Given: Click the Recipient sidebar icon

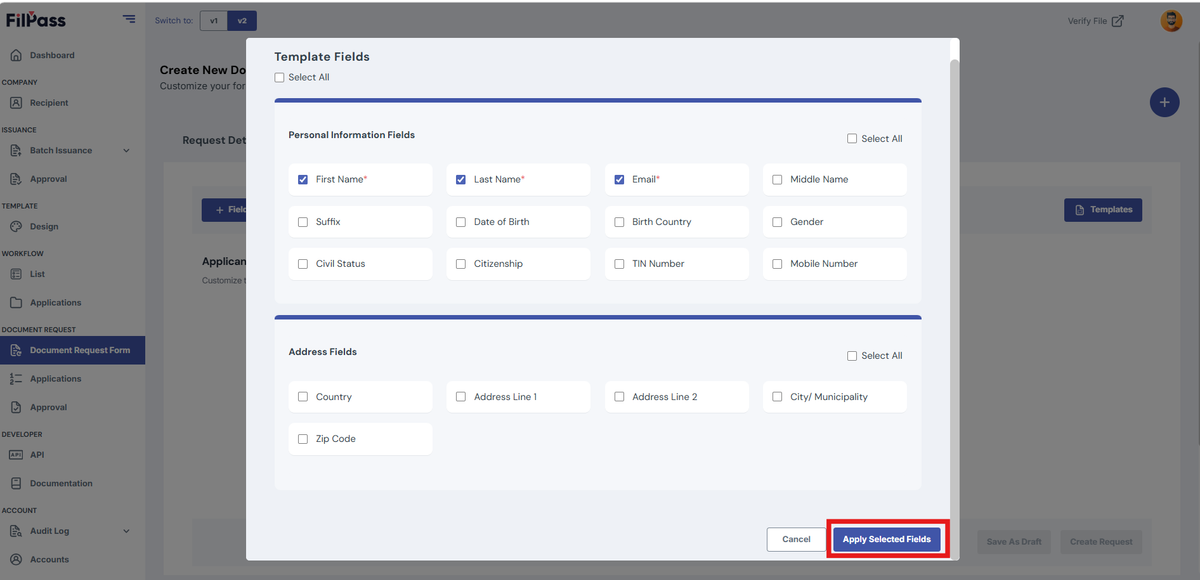Looking at the screenshot, I should tap(16, 103).
